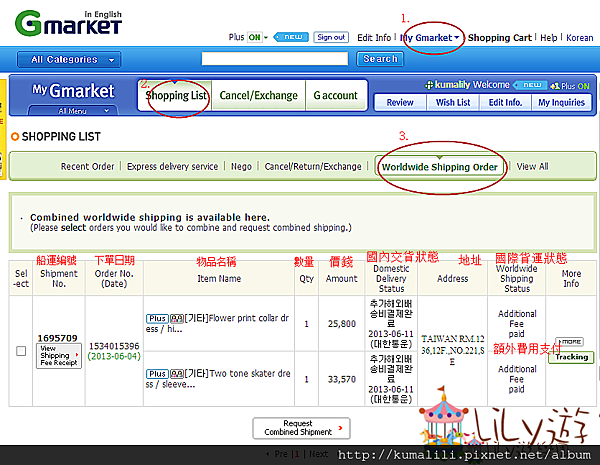Click amount 33,570
The image size is (600, 465).
pyautogui.click(x=342, y=379)
